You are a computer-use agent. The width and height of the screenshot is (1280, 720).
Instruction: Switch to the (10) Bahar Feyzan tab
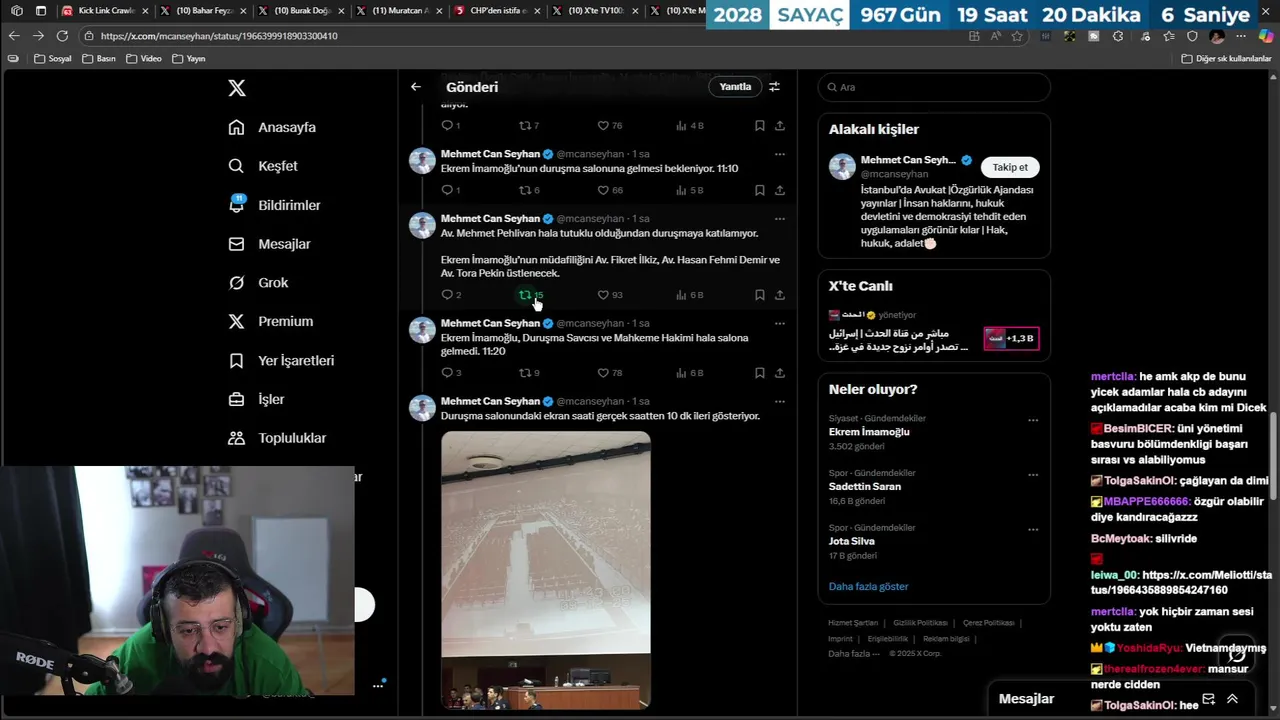point(203,11)
